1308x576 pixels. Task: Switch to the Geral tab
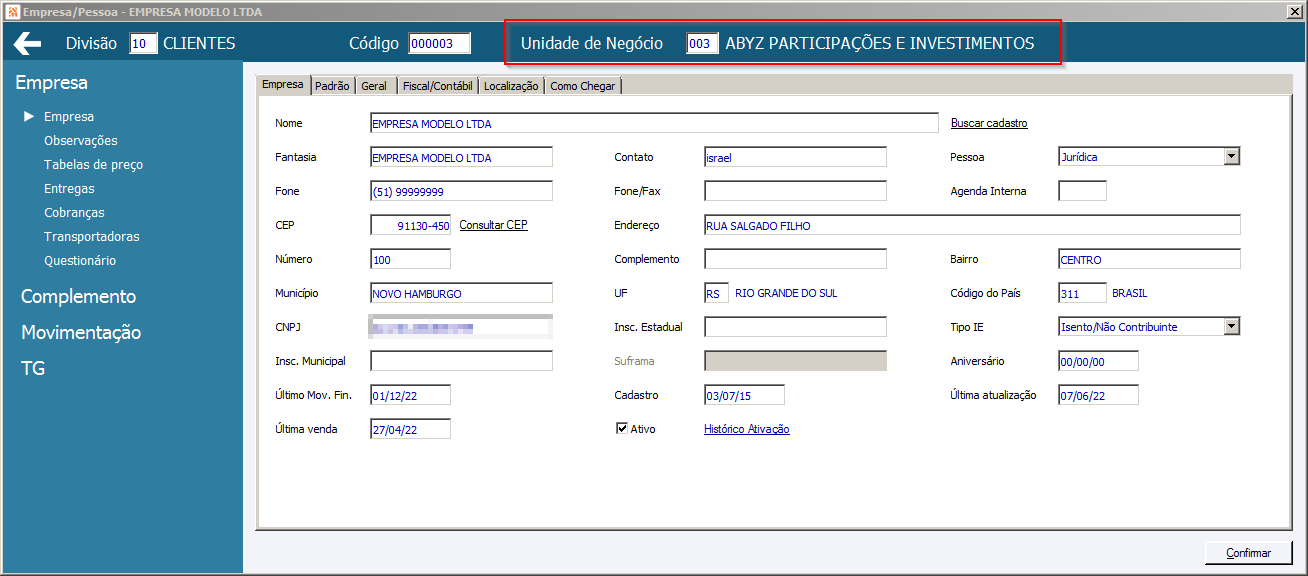tap(374, 86)
